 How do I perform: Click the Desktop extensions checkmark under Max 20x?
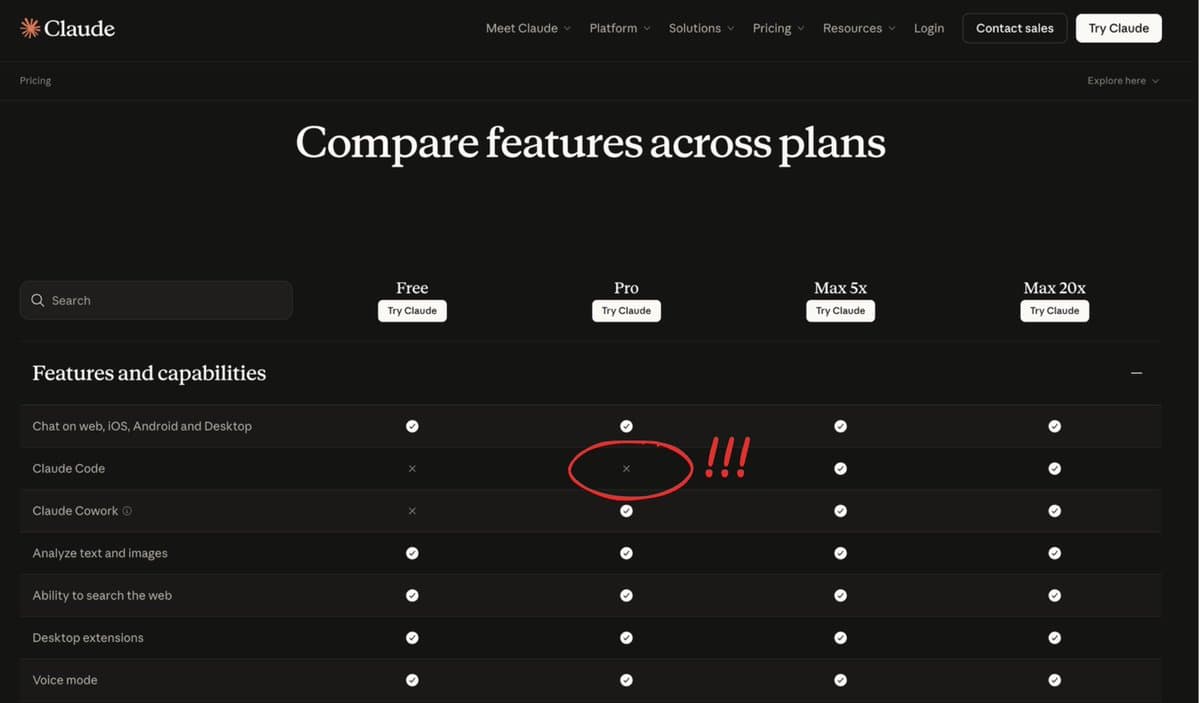[x=1054, y=637]
